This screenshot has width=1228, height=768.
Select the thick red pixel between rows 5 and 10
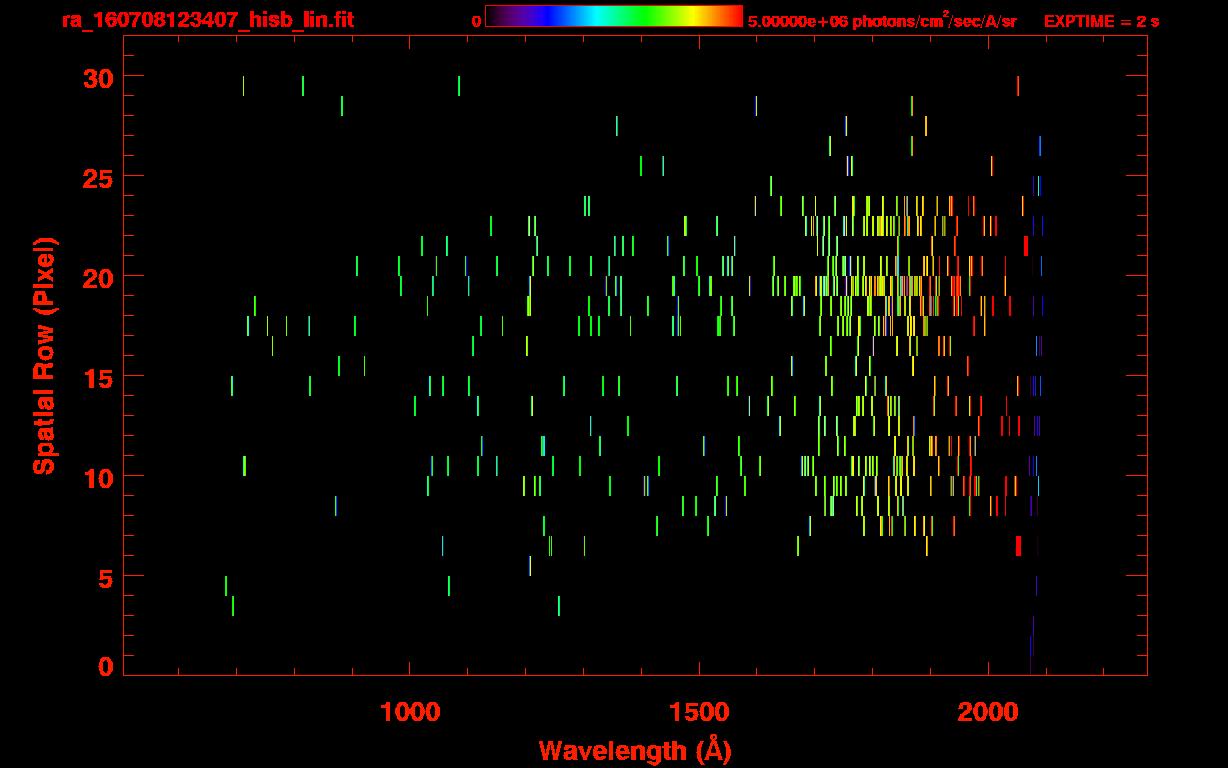tap(1018, 546)
